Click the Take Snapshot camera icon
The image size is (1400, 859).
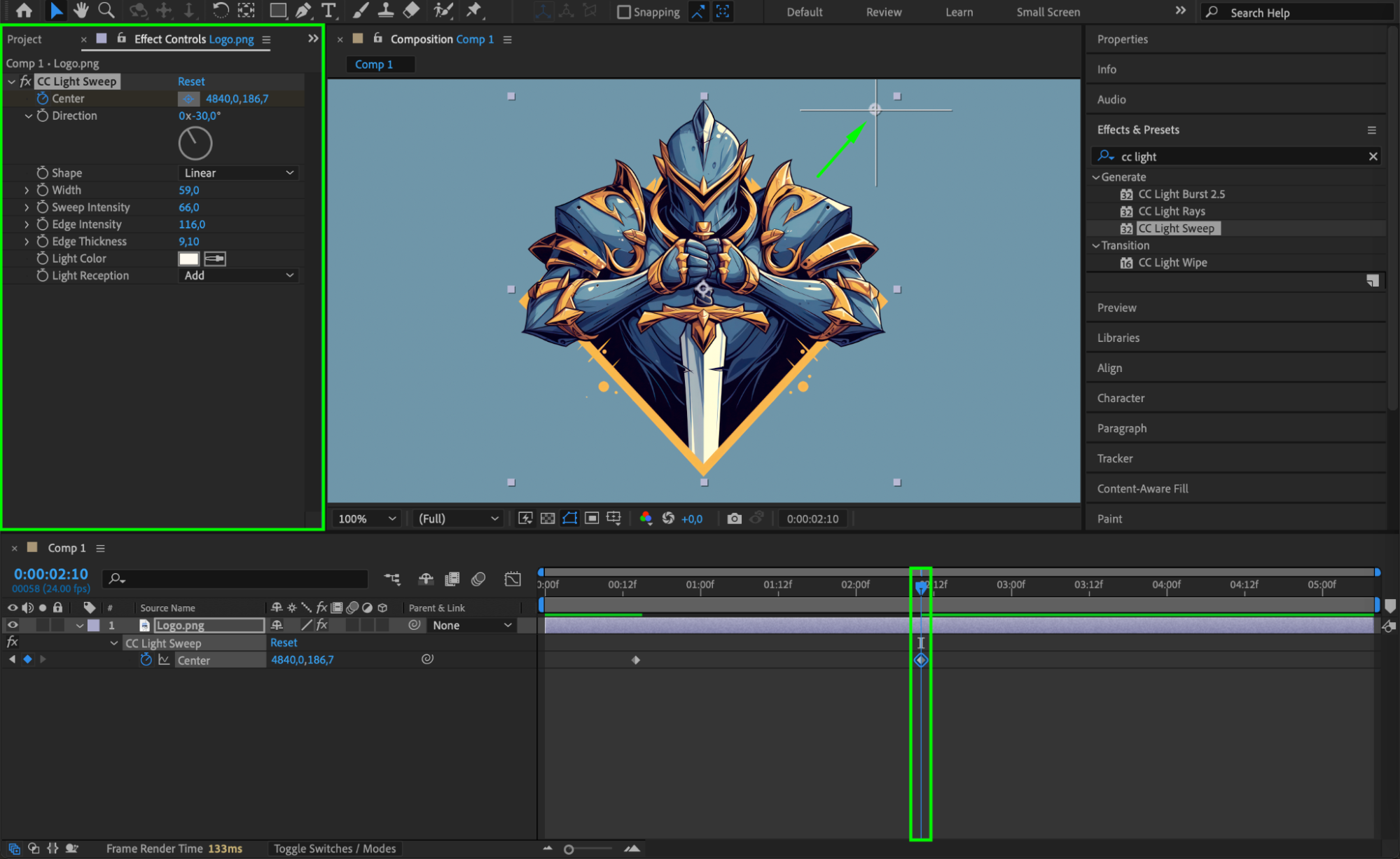click(734, 518)
